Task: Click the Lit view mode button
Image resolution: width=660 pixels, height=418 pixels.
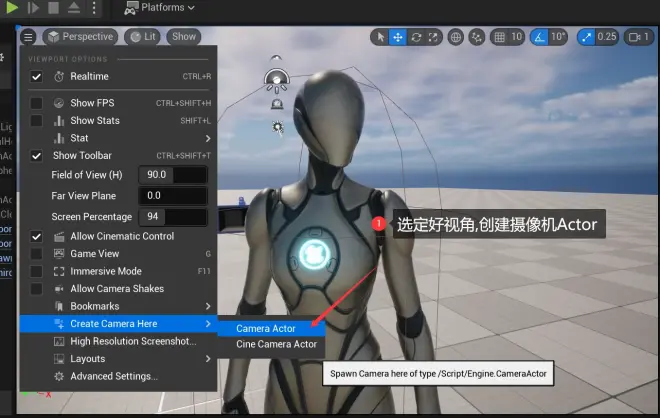Action: point(143,37)
